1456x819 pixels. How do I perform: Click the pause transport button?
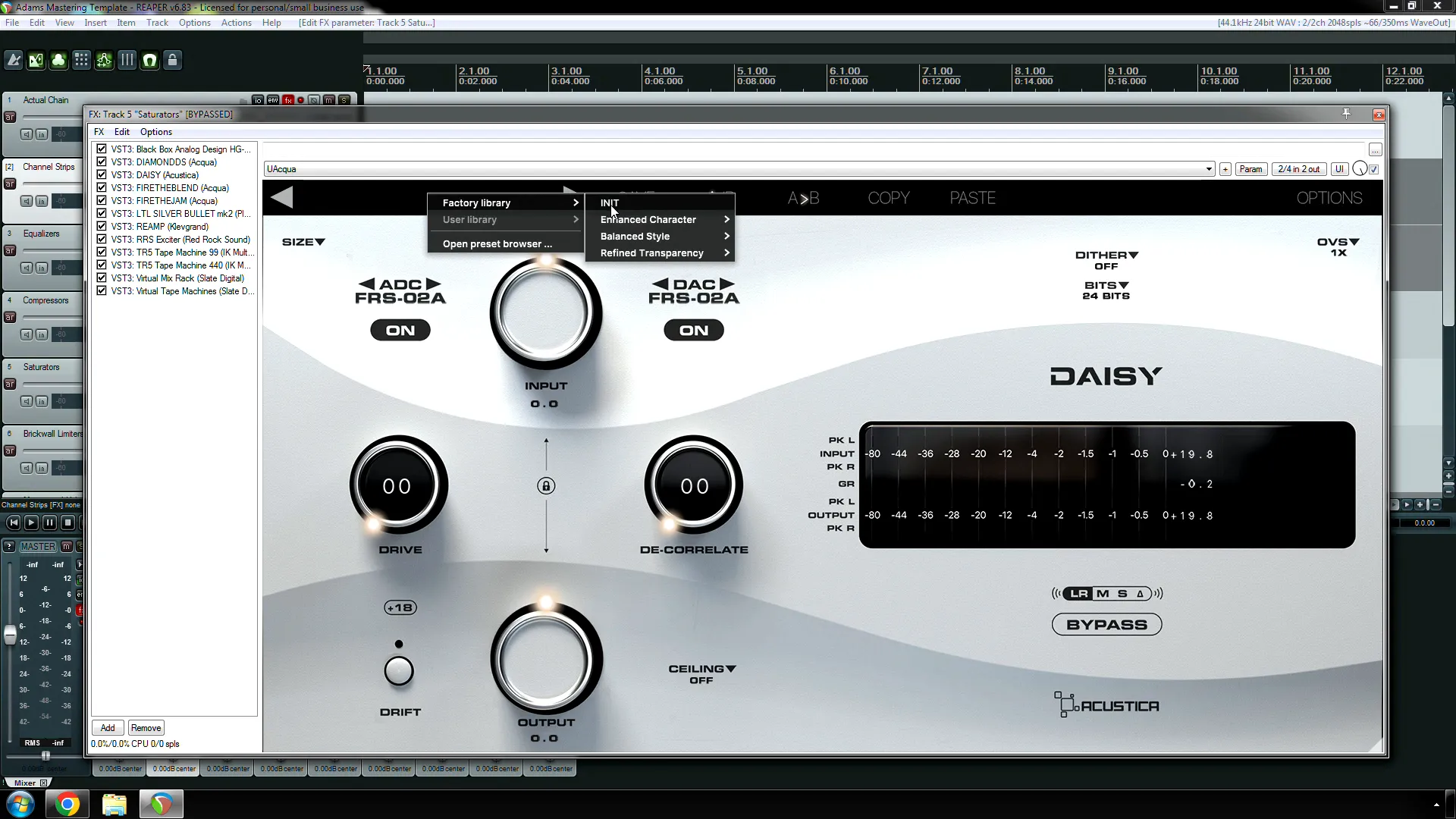[49, 522]
